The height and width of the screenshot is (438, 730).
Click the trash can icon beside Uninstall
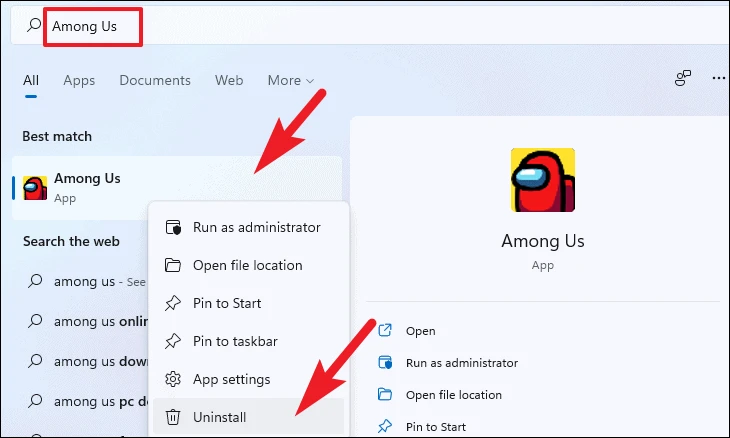pos(173,417)
